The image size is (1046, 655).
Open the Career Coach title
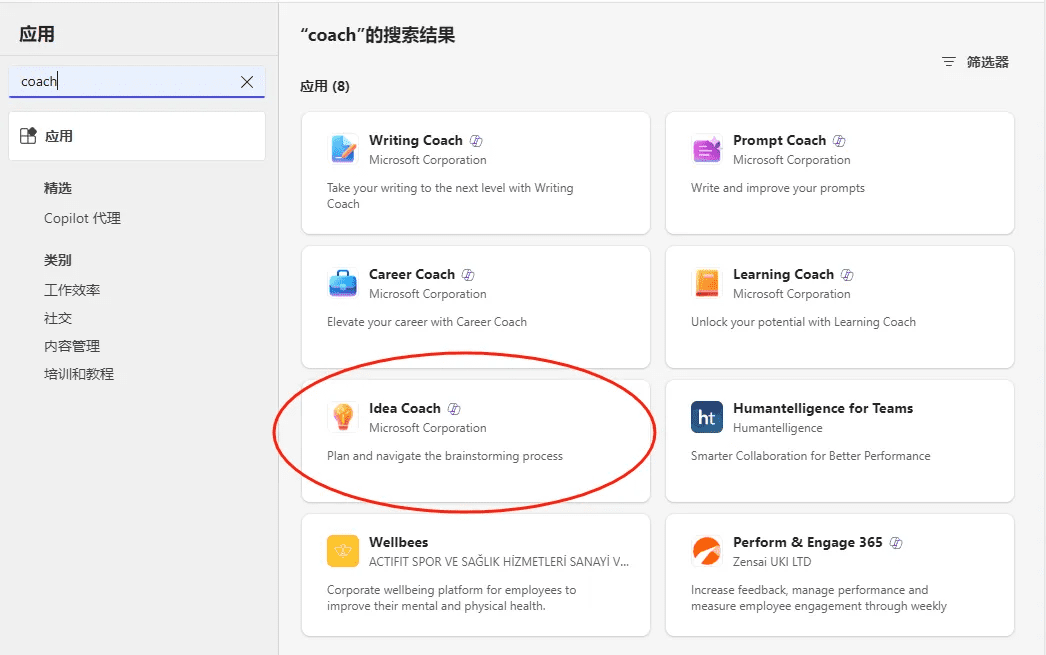412,274
